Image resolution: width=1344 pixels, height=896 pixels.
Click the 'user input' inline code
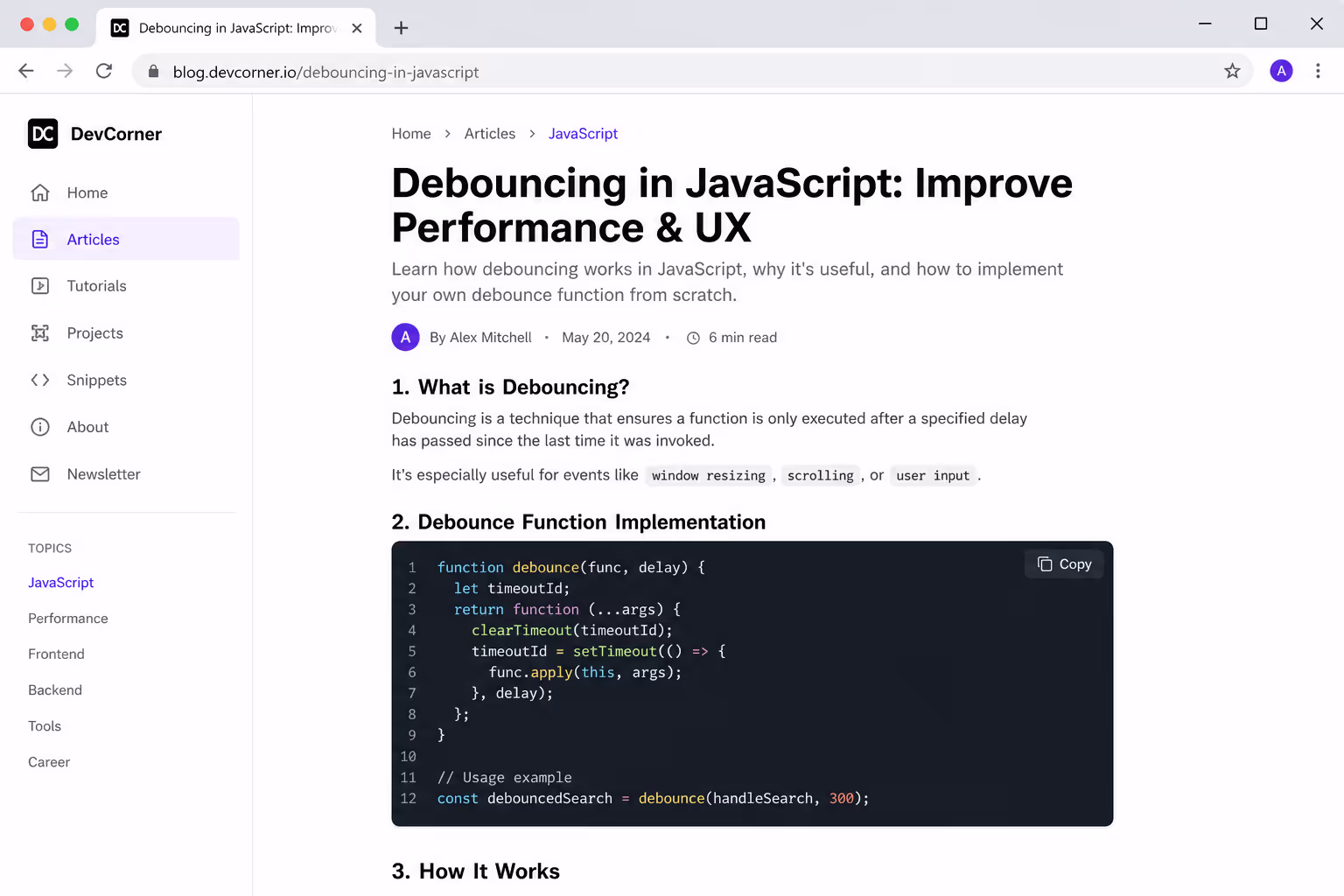pos(933,475)
